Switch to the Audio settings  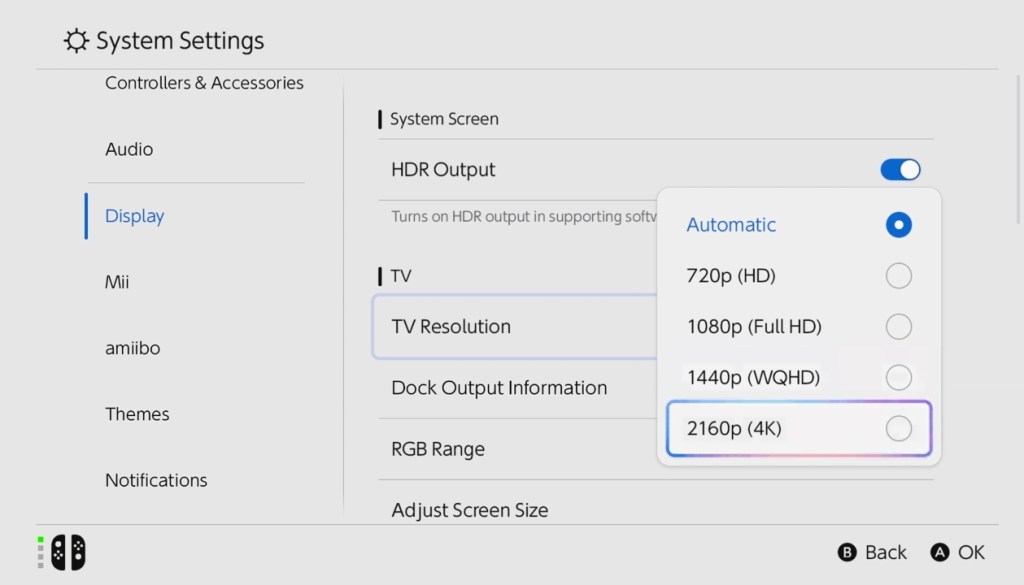click(x=130, y=149)
